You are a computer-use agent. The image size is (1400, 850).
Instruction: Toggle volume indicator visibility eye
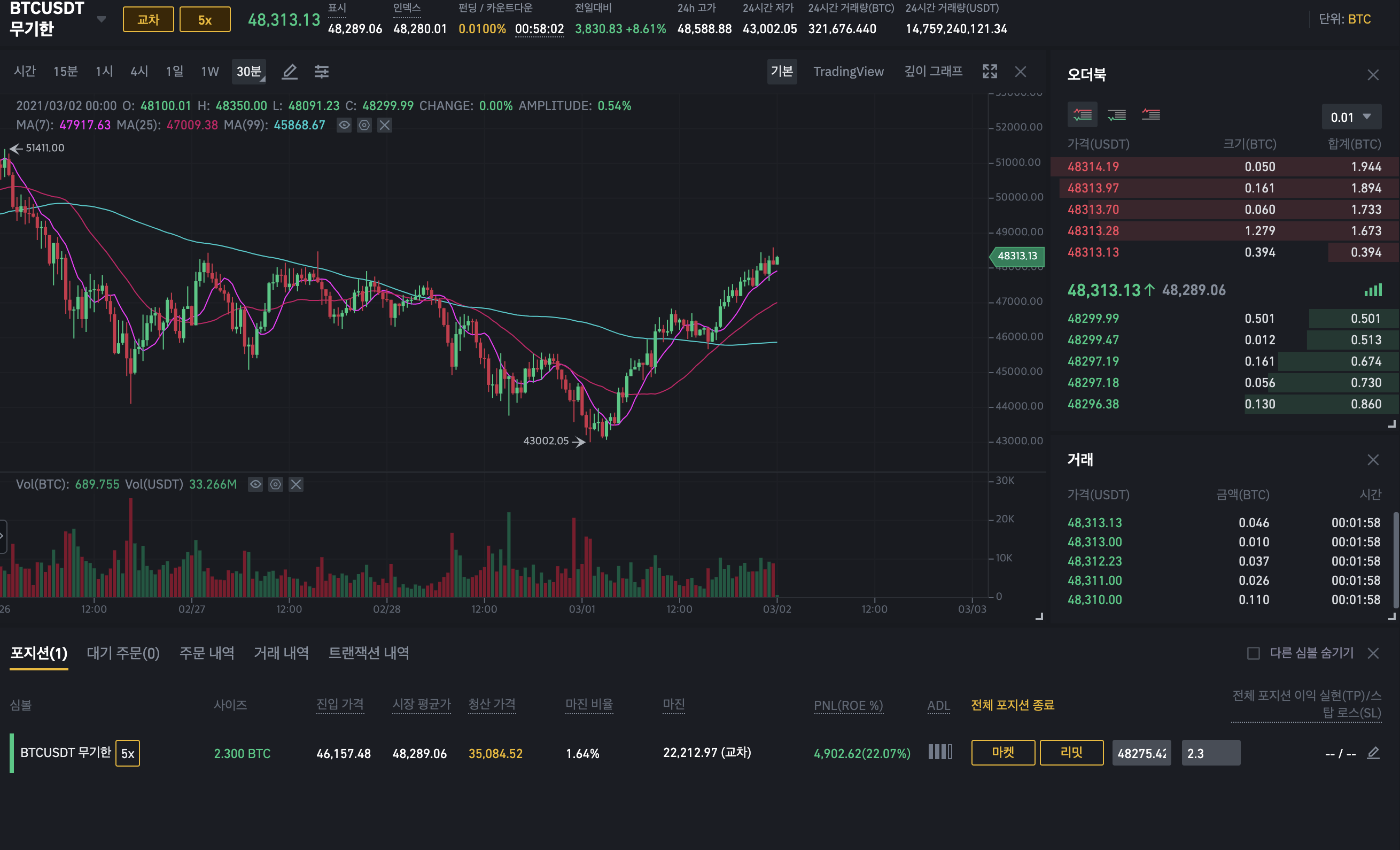tap(255, 484)
